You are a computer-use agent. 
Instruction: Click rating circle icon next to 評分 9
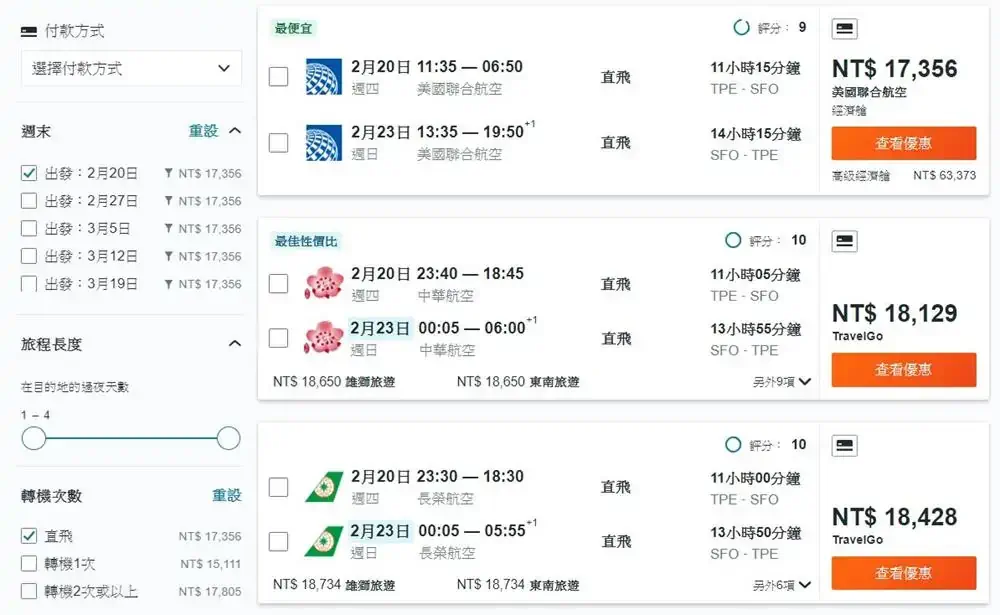(x=741, y=27)
